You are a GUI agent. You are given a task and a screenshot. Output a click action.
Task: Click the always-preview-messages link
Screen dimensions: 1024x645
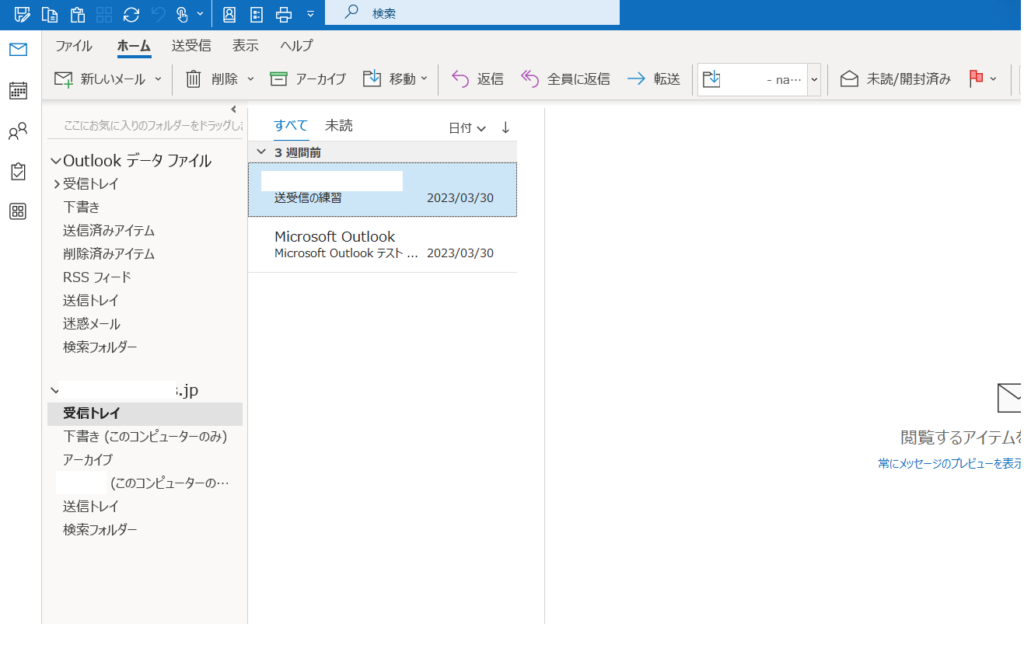[x=950, y=464]
